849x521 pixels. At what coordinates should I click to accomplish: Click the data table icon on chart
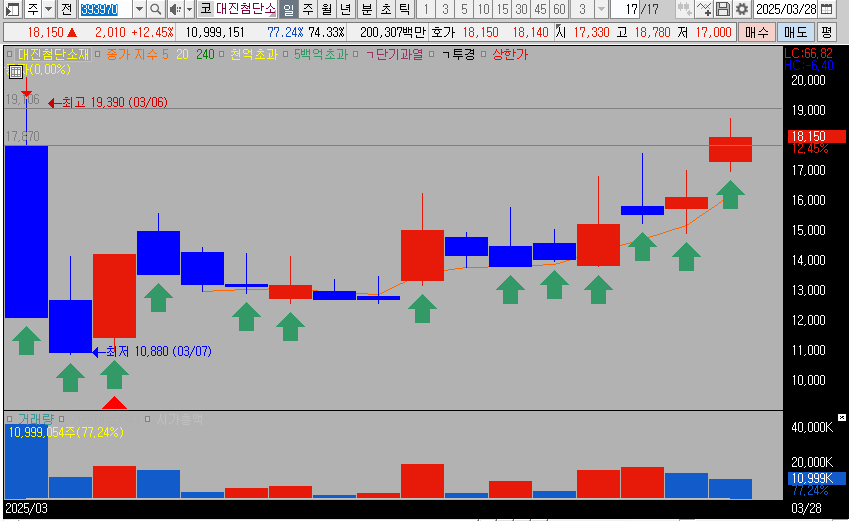click(x=16, y=71)
